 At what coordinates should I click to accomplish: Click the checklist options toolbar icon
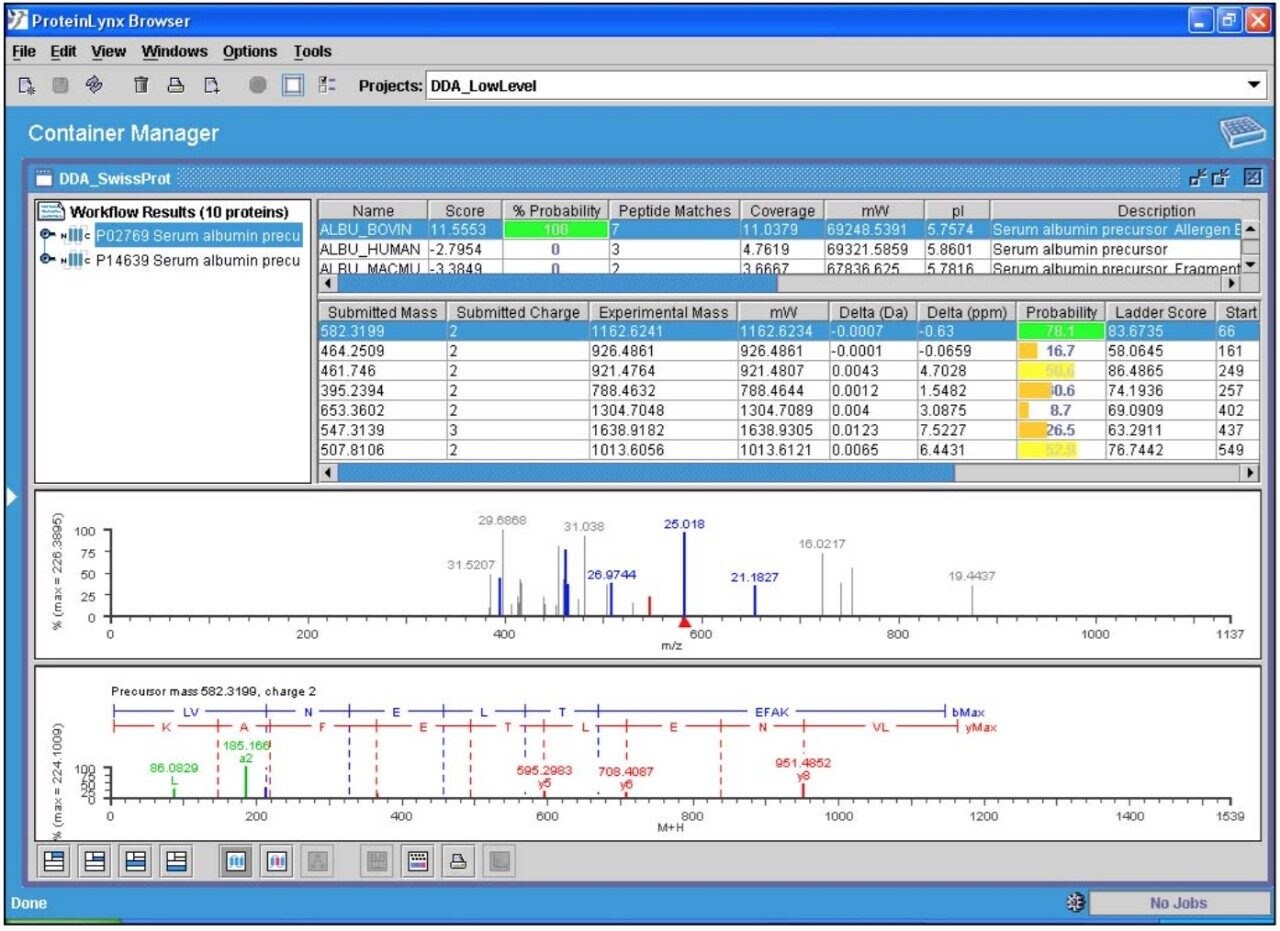coord(326,86)
